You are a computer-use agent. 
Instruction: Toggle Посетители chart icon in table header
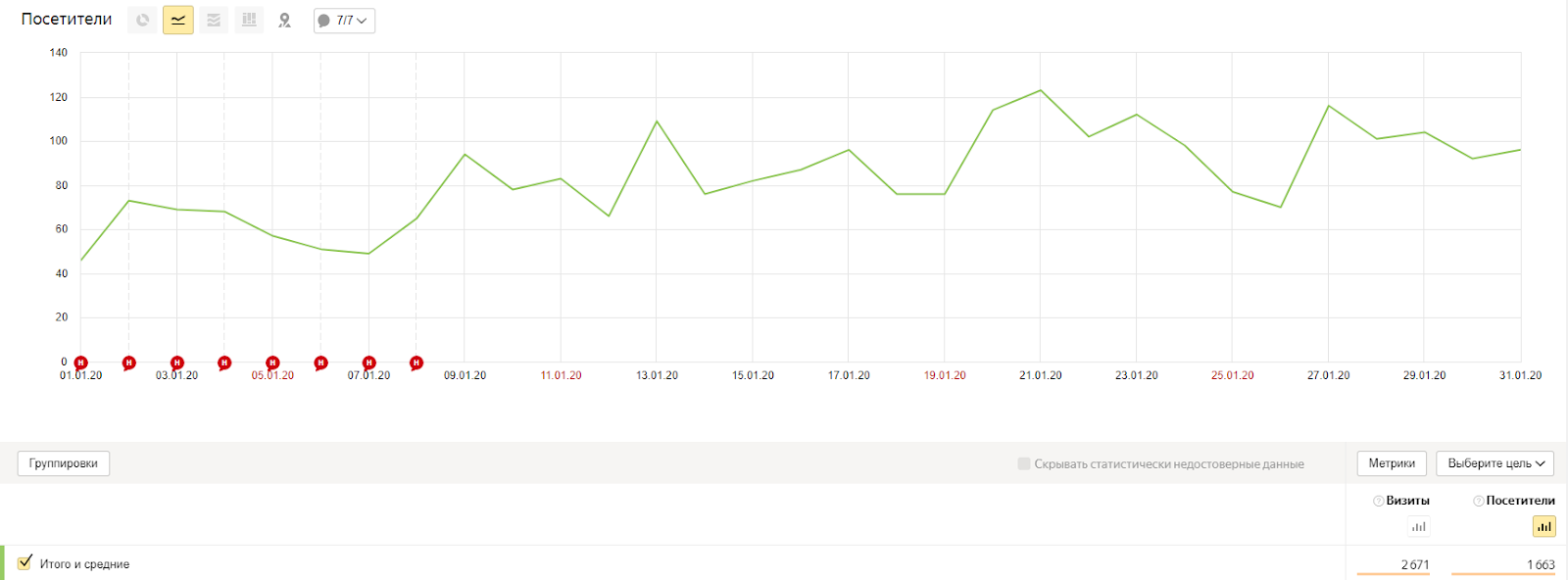[1543, 526]
